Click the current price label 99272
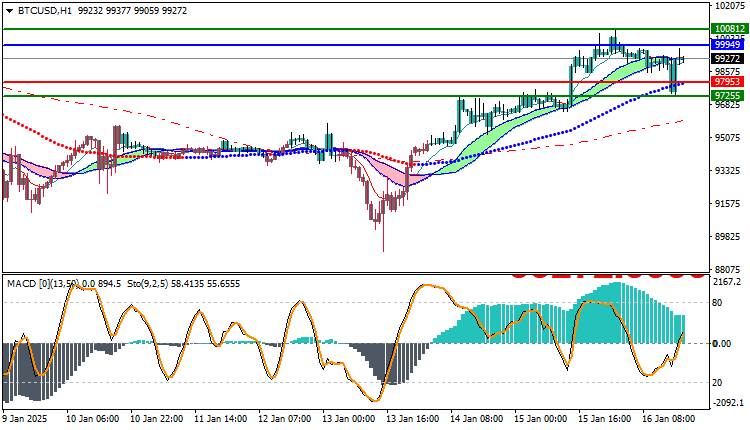 [x=728, y=58]
